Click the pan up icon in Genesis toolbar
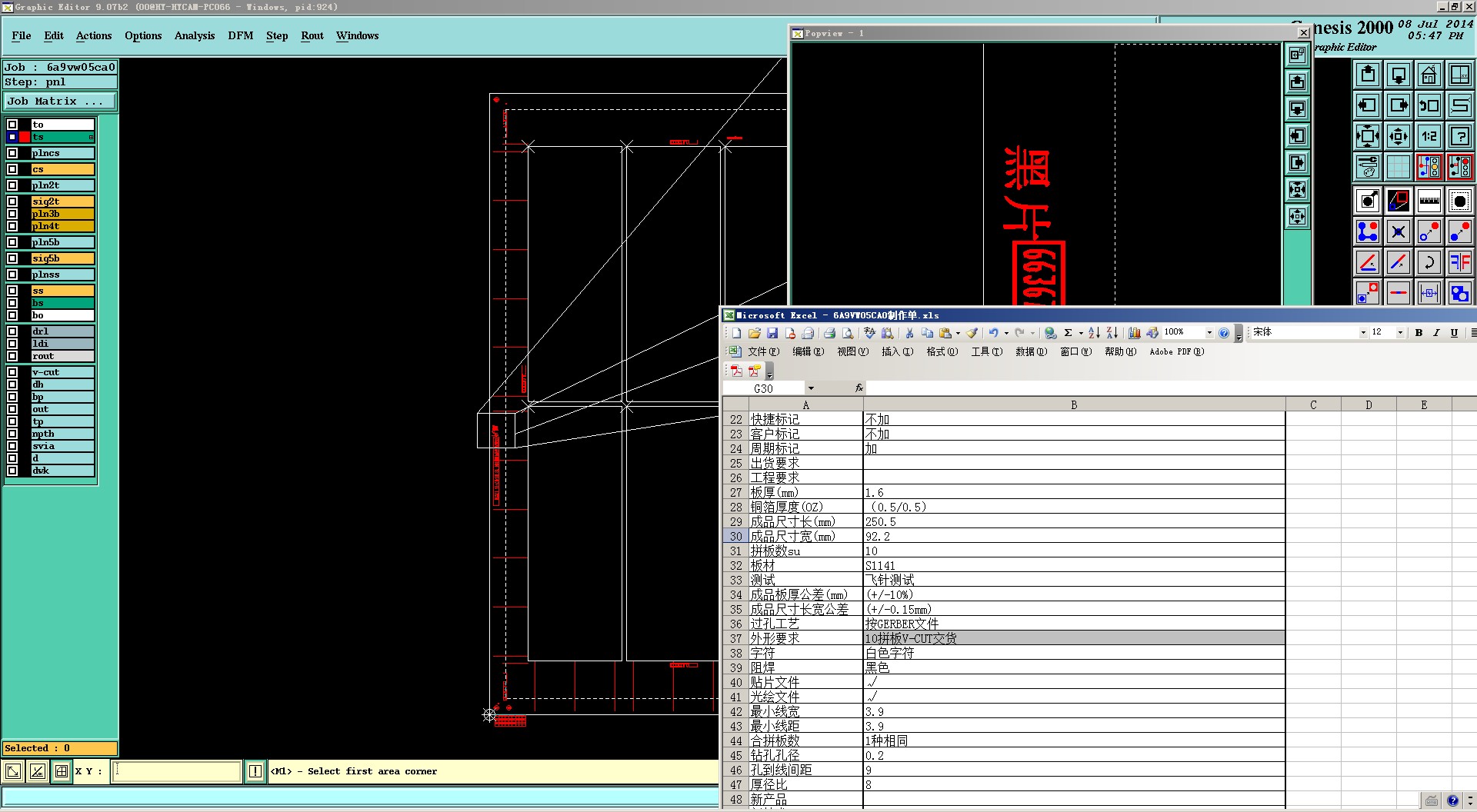This screenshot has width=1477, height=812. pyautogui.click(x=1368, y=75)
